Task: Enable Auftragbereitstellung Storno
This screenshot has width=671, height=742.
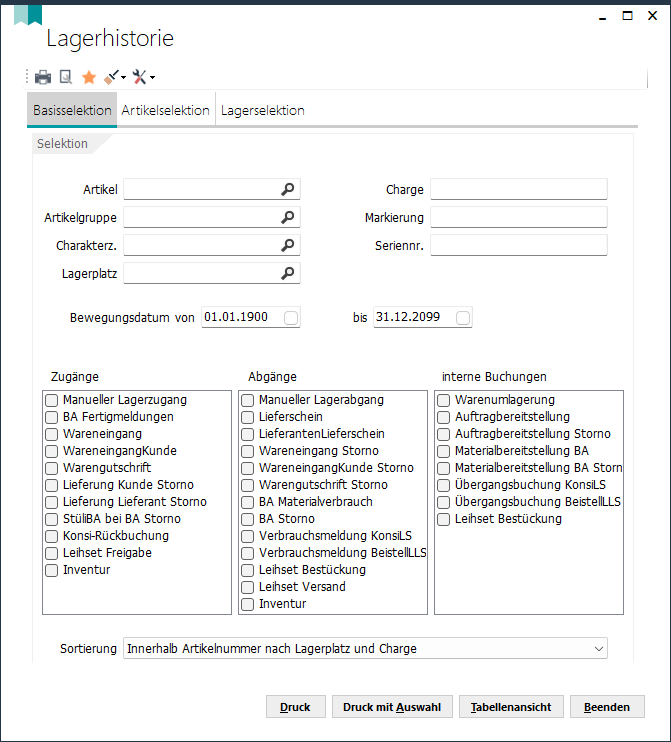Action: click(x=443, y=434)
